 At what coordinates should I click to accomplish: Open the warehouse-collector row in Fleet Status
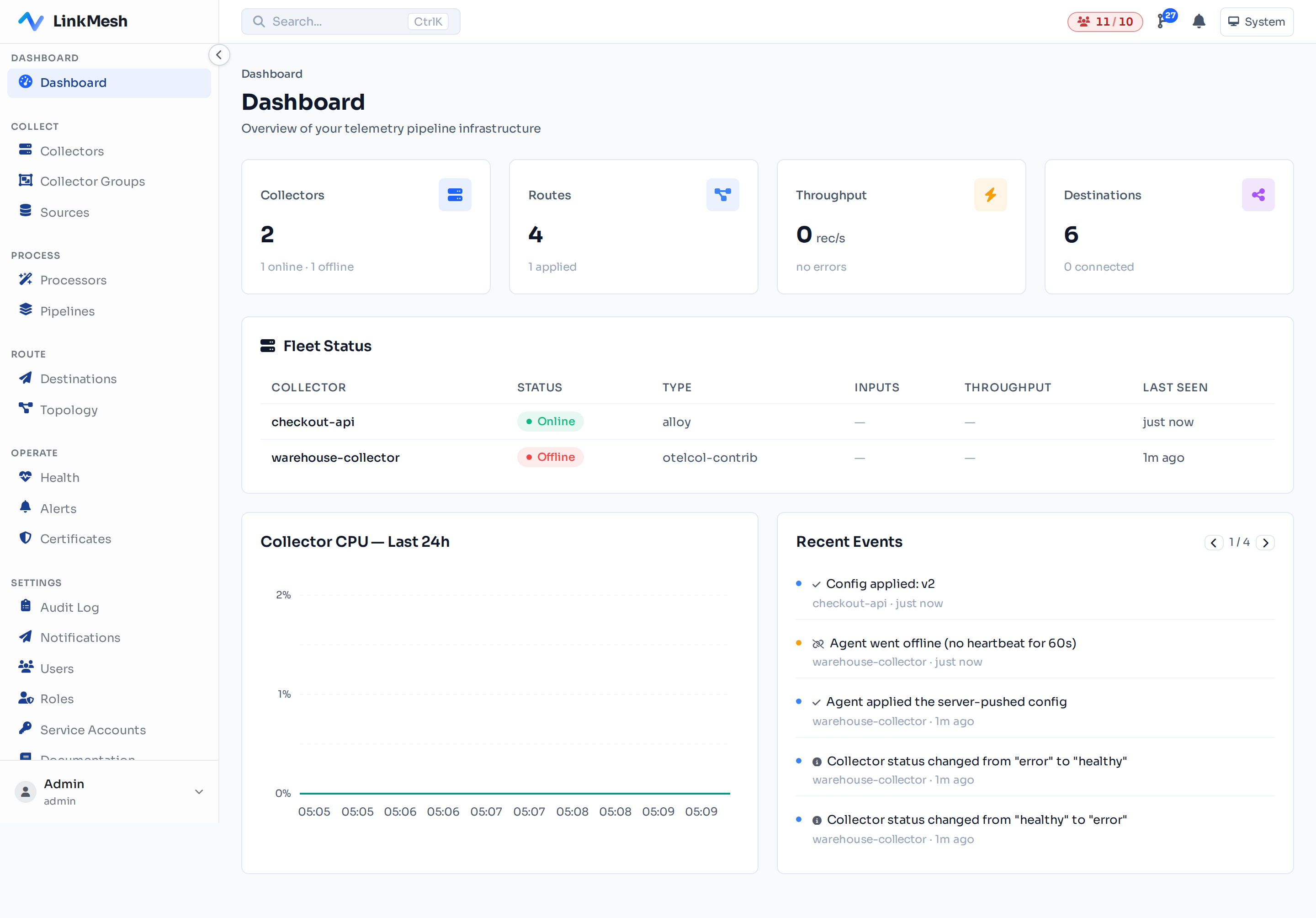(x=767, y=458)
